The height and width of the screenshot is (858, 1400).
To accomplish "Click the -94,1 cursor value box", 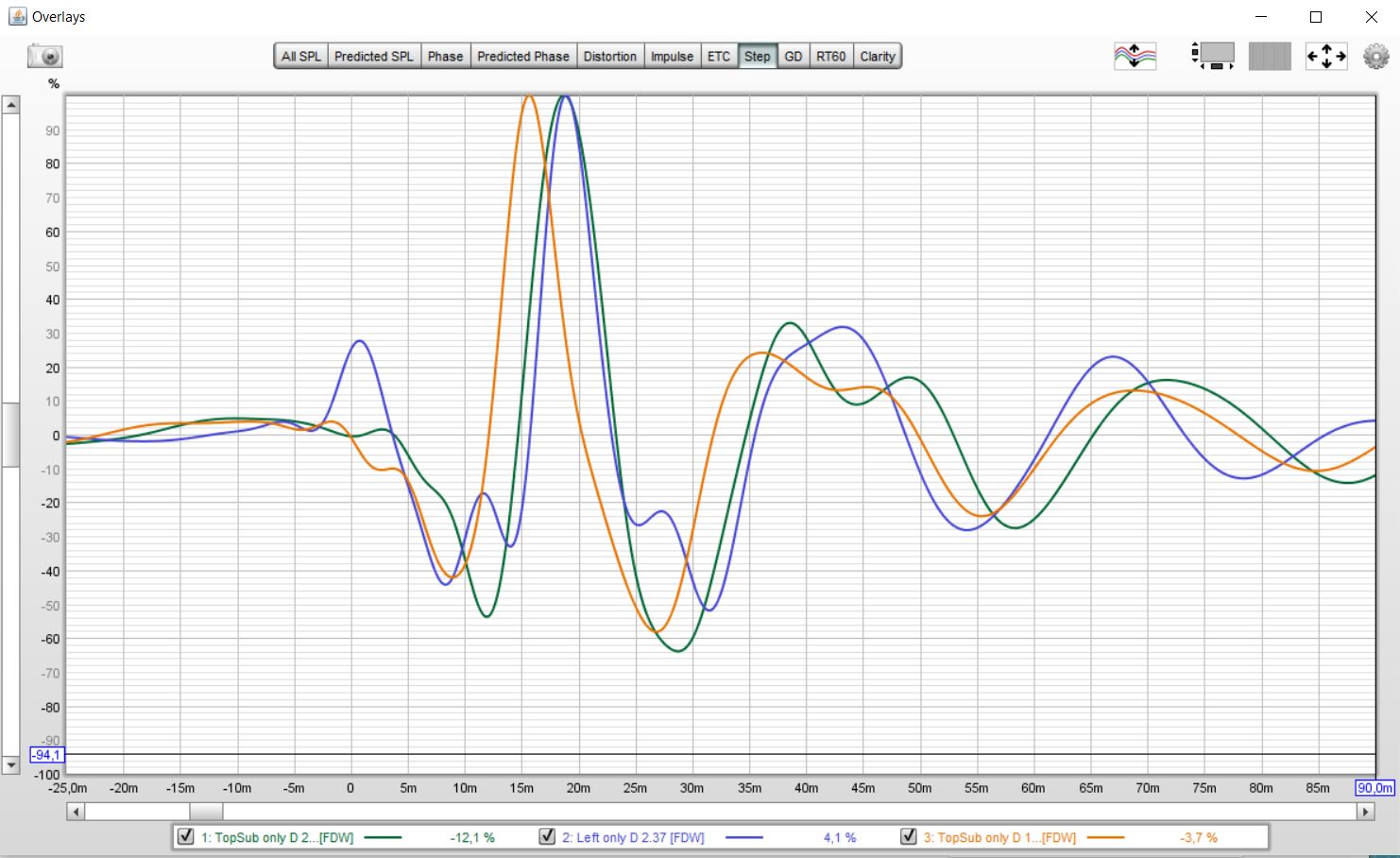I will click(46, 755).
